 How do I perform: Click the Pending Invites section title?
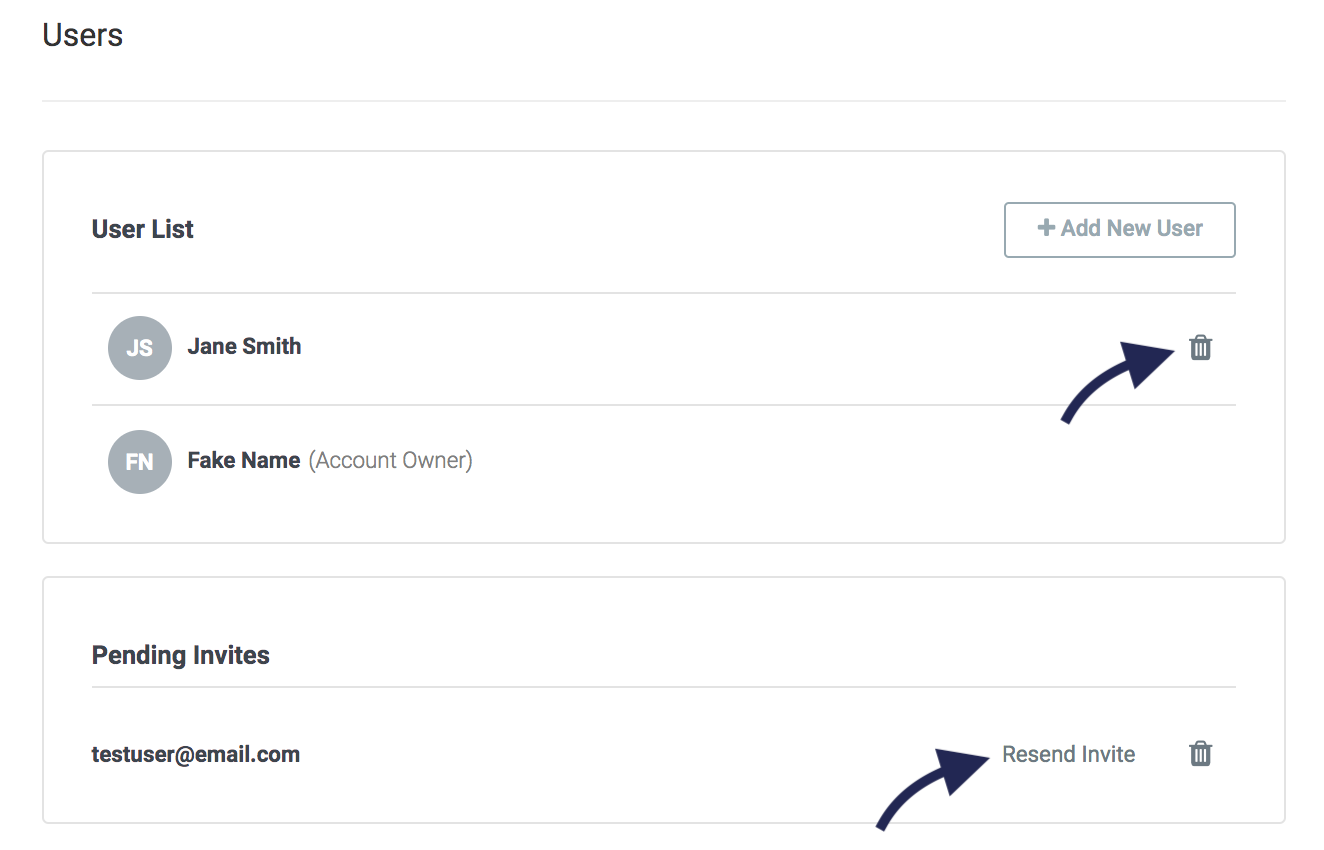pyautogui.click(x=181, y=655)
